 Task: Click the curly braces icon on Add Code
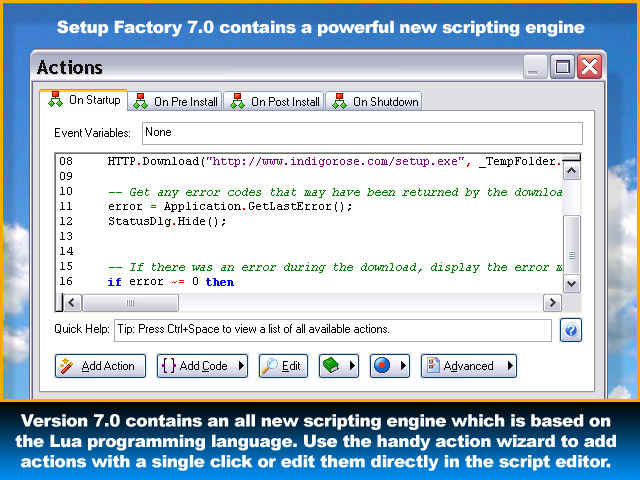169,366
